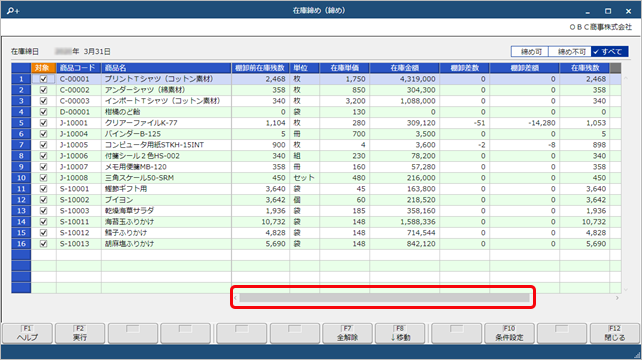Click the vertical scrollbar down arrow
The image size is (642, 360).
626,290
